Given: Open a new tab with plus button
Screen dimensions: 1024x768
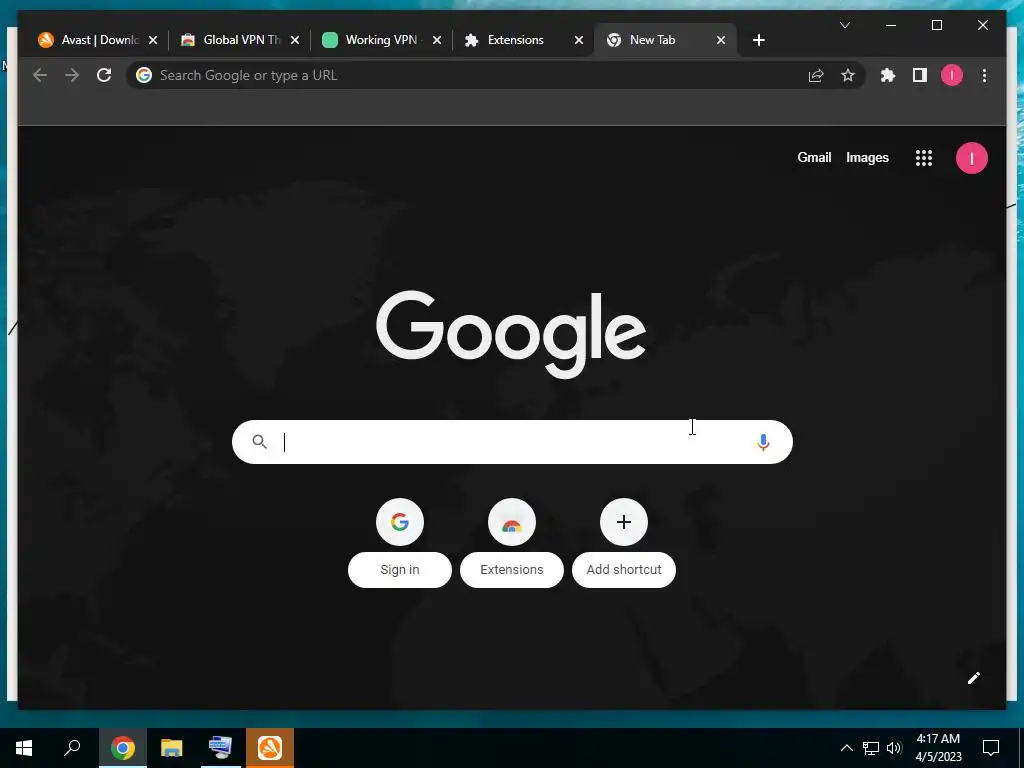Looking at the screenshot, I should (758, 40).
